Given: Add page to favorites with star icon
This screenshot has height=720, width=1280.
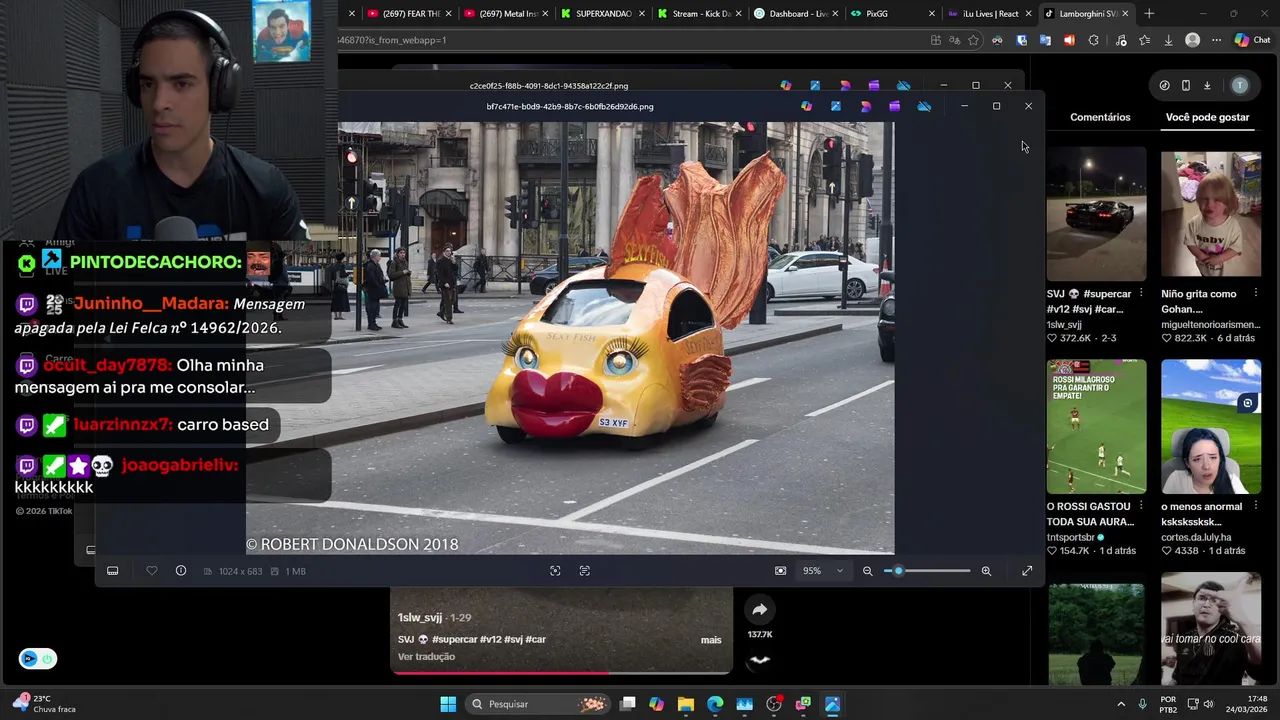Looking at the screenshot, I should [973, 40].
